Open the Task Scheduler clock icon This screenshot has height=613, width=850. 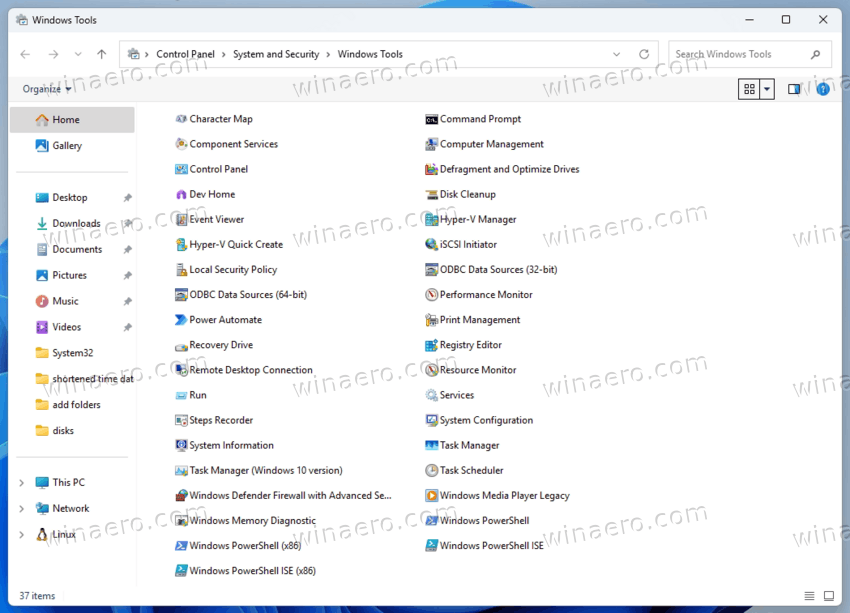[x=432, y=470]
